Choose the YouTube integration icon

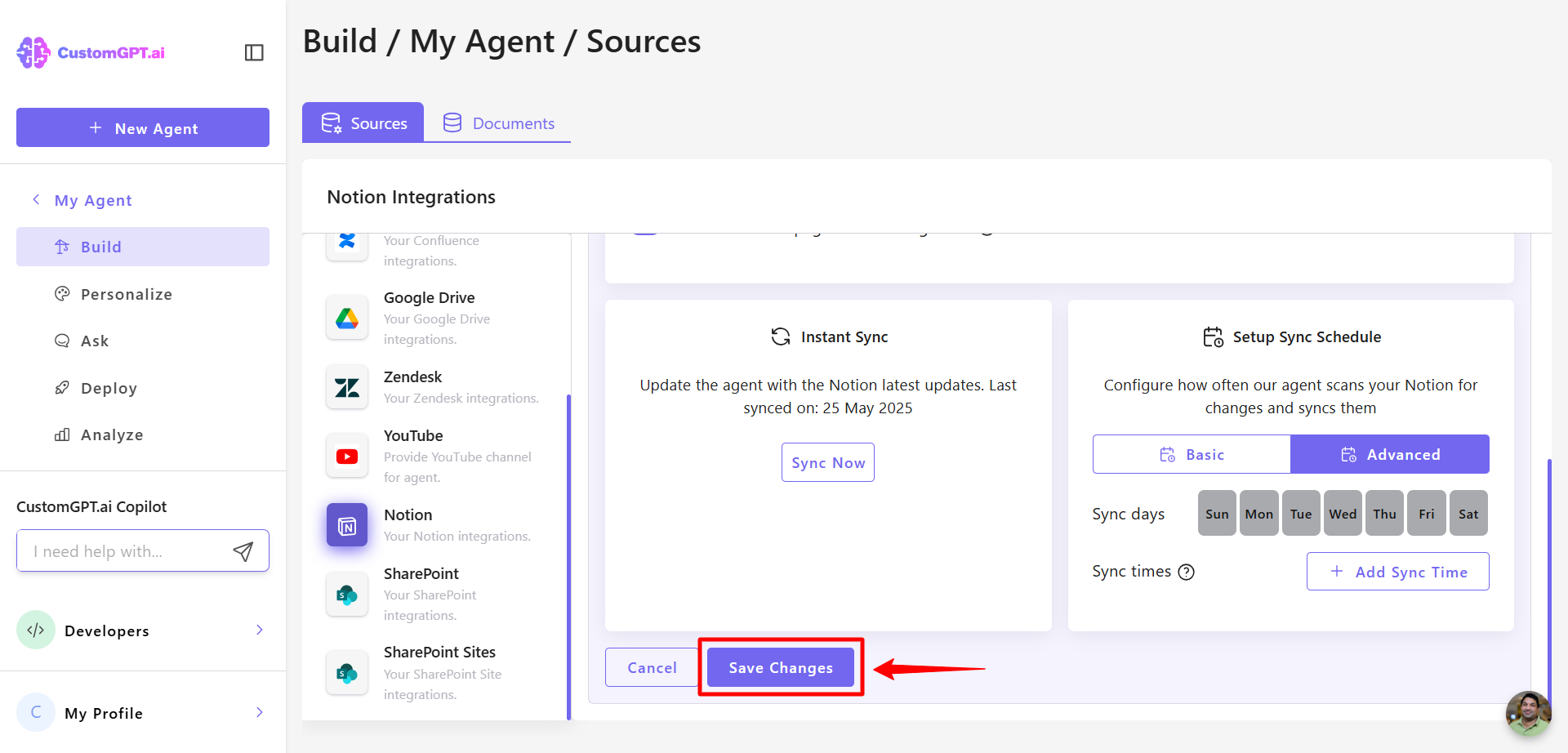tap(347, 456)
